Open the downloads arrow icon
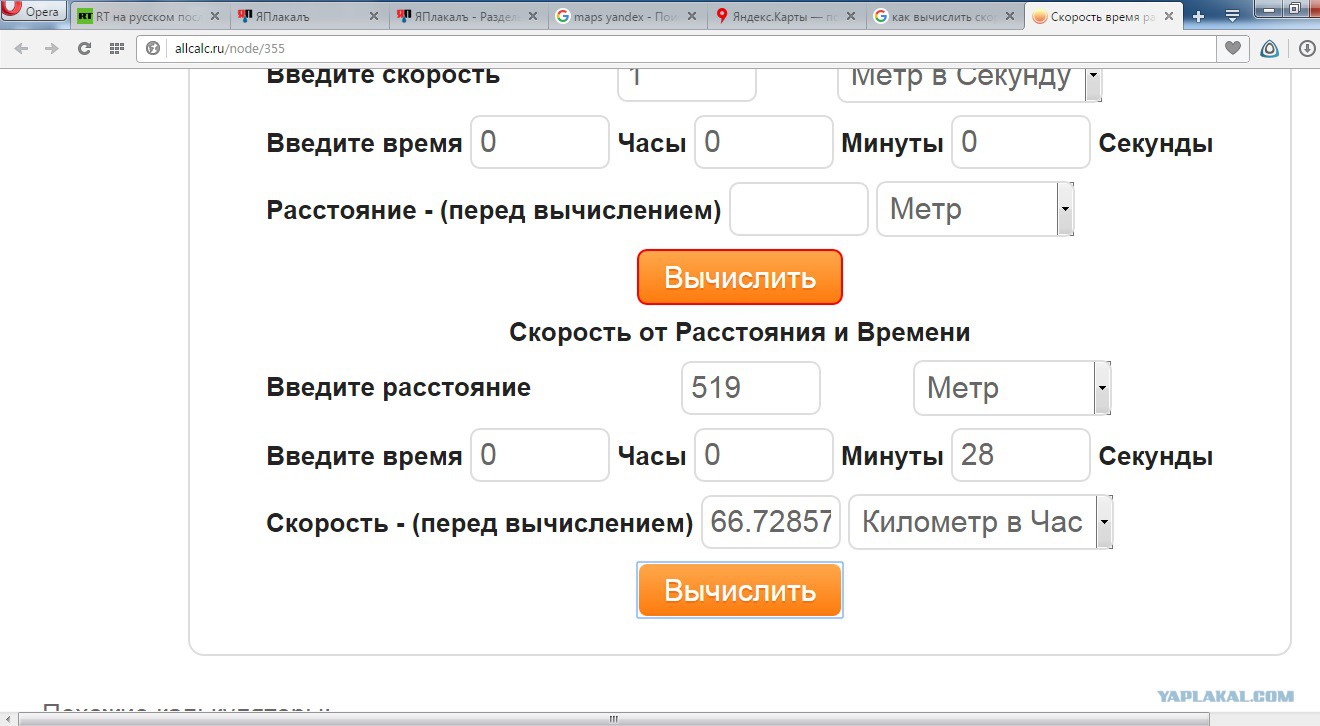Viewport: 1320px width, 726px height. [x=1306, y=48]
